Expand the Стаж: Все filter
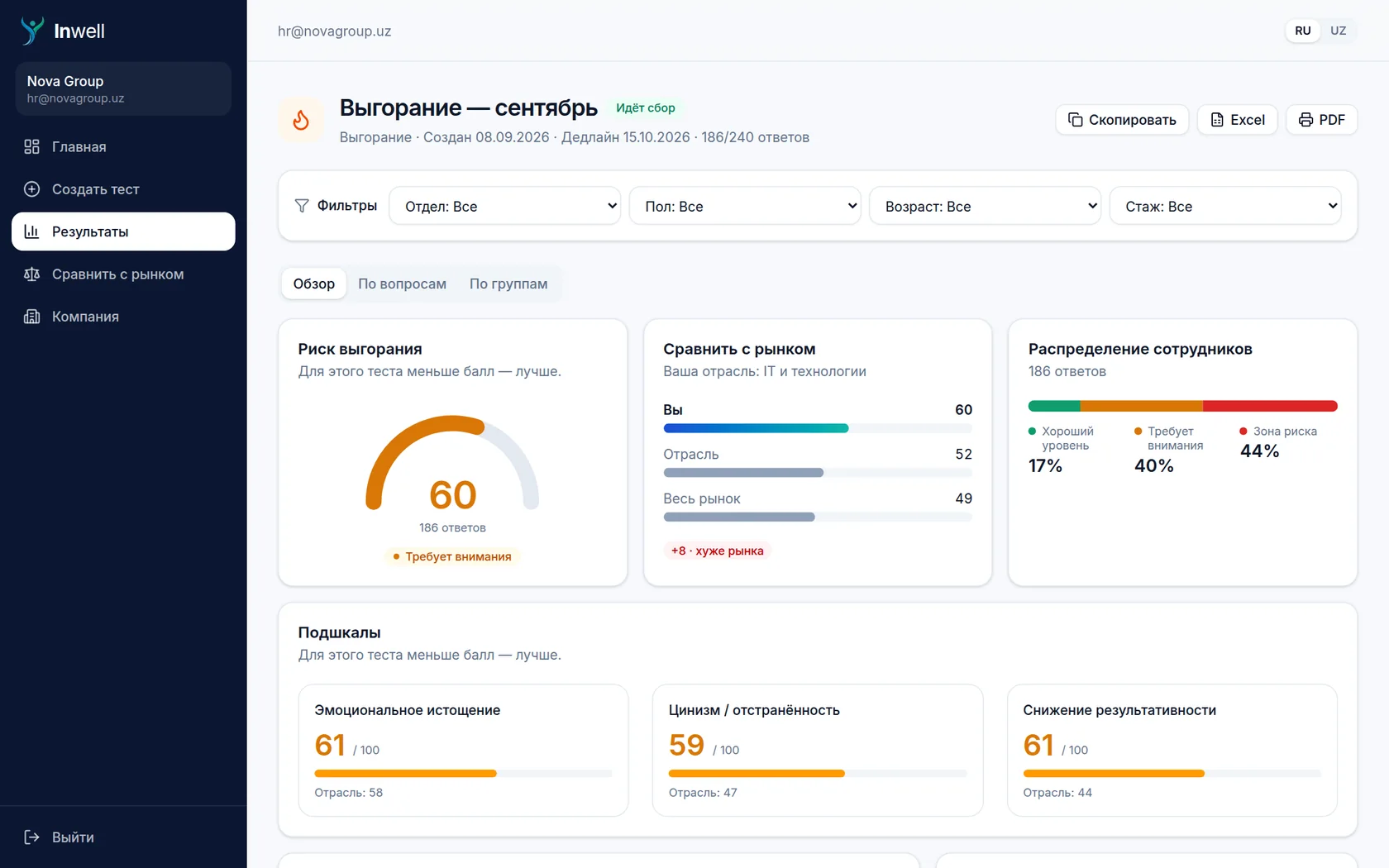 [1225, 206]
